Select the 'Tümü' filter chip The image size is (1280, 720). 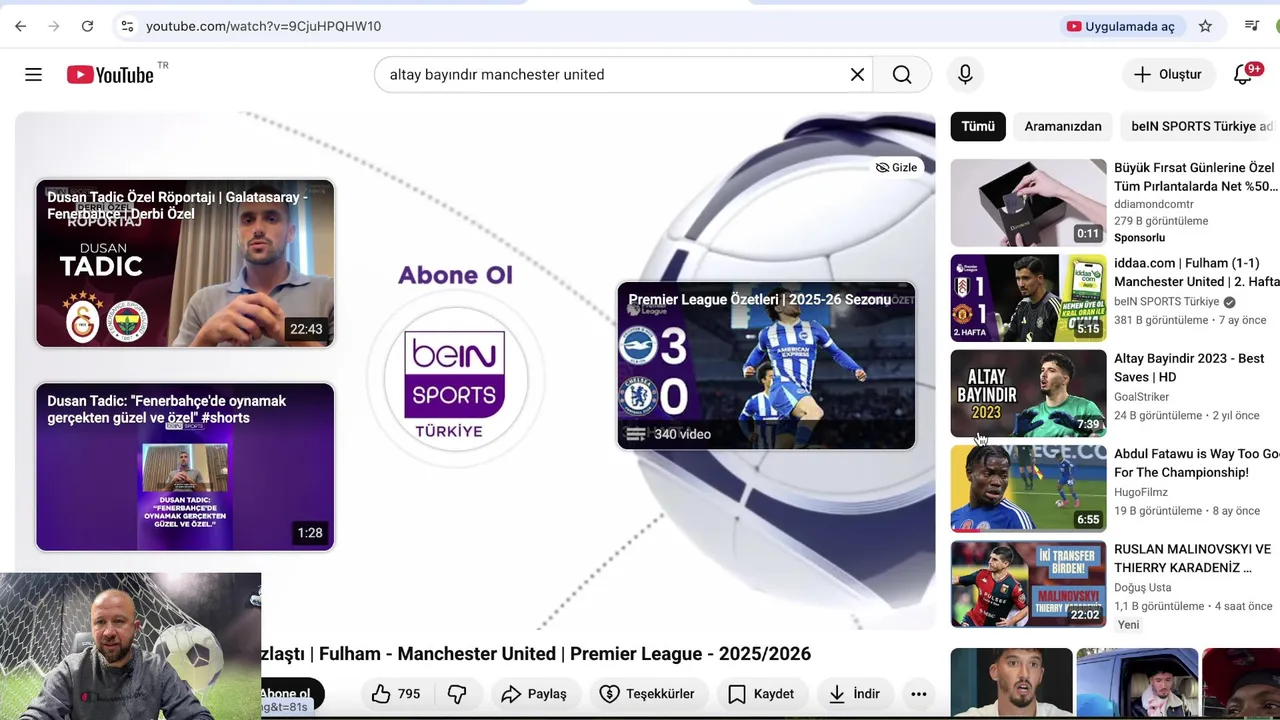pos(978,126)
